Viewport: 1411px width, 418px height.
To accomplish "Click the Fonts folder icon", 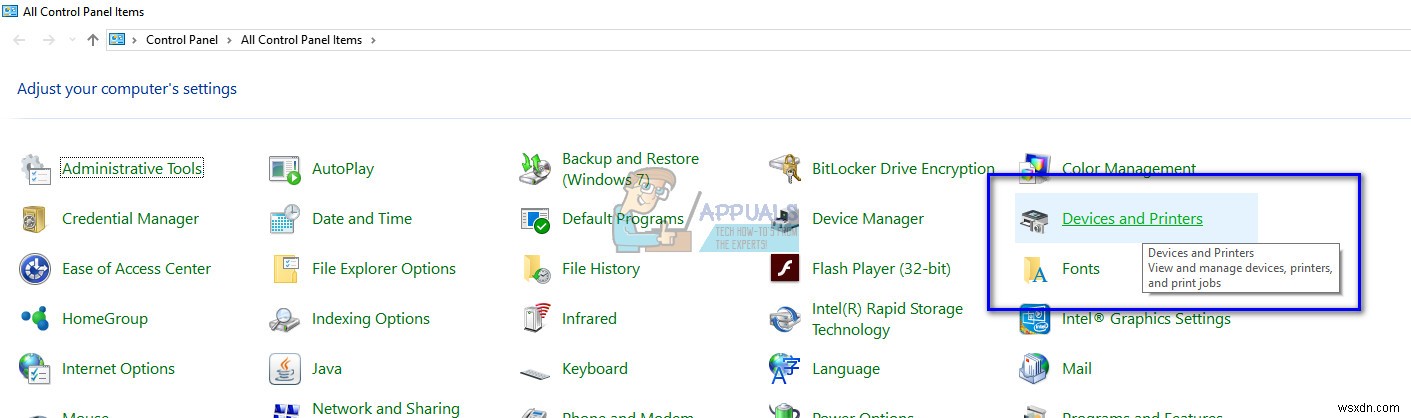I will [x=1035, y=269].
